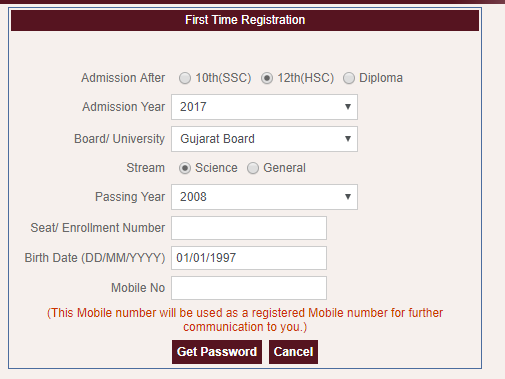Screen dimensions: 505x379
Task: Open the Passing Year dropdown
Action: point(264,197)
